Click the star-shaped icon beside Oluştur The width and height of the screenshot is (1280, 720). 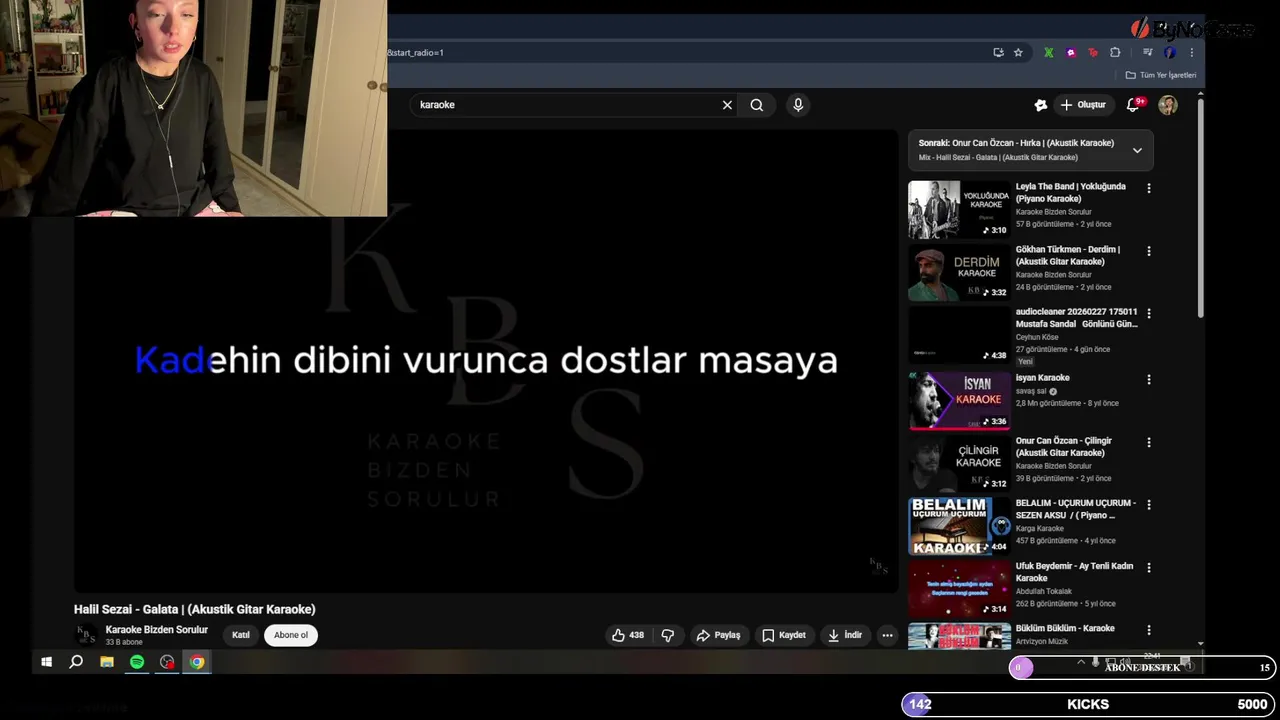(1041, 105)
